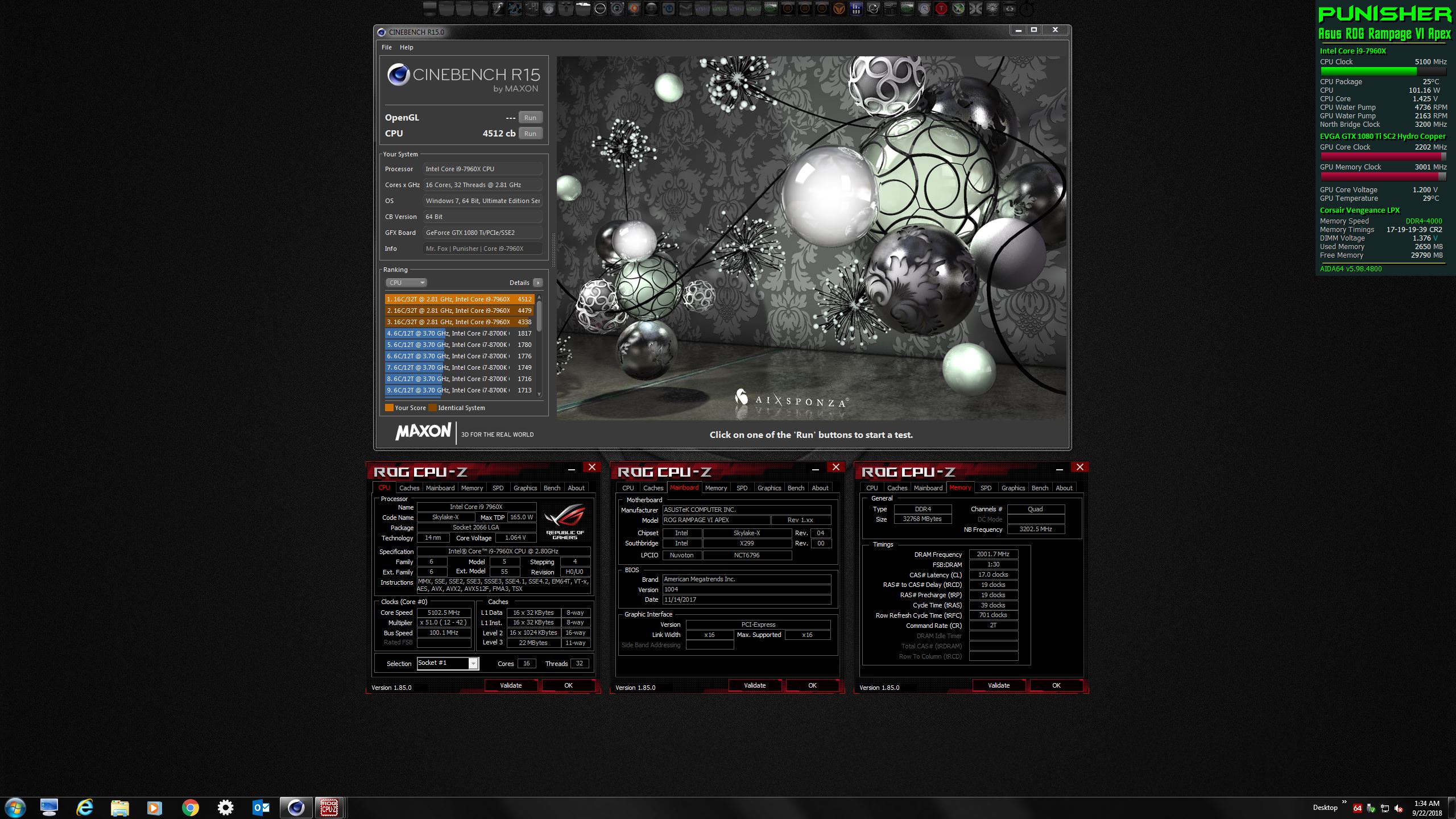The width and height of the screenshot is (1456, 819).
Task: Click Safely Remove Hardware tray icon
Action: [x=1371, y=808]
